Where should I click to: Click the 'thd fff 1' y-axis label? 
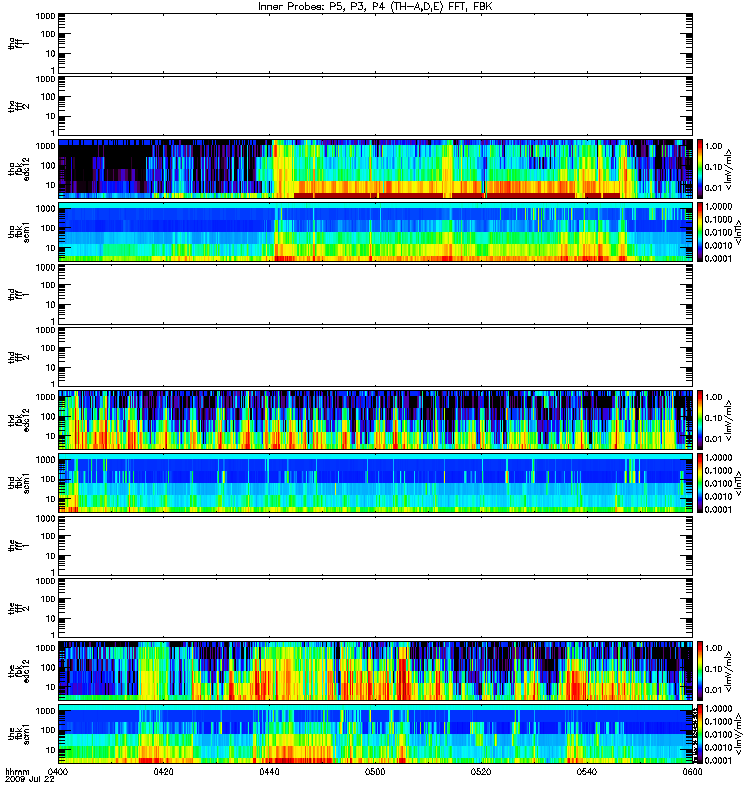pyautogui.click(x=19, y=294)
